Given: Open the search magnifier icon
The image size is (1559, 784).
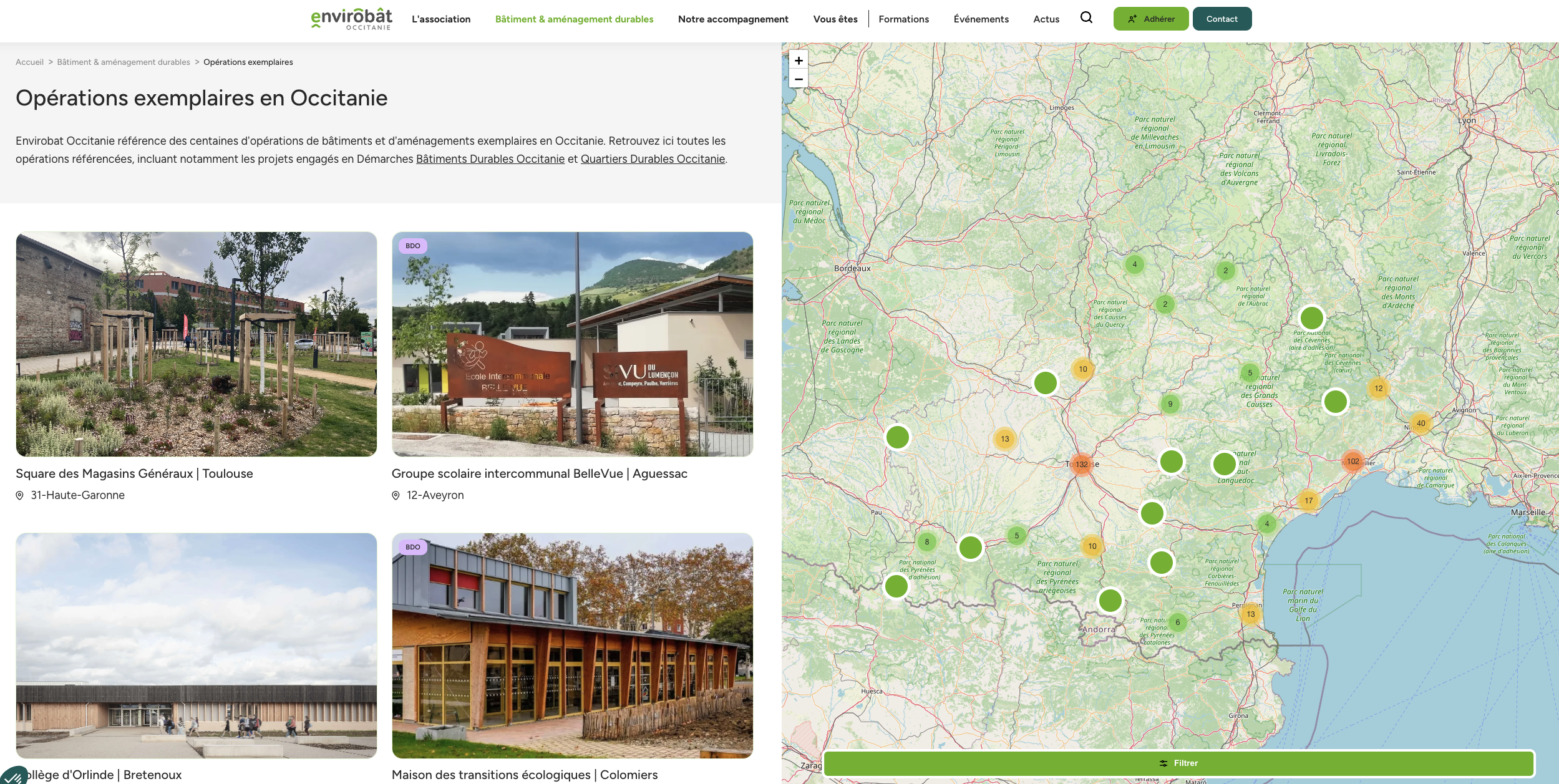Looking at the screenshot, I should 1086,18.
